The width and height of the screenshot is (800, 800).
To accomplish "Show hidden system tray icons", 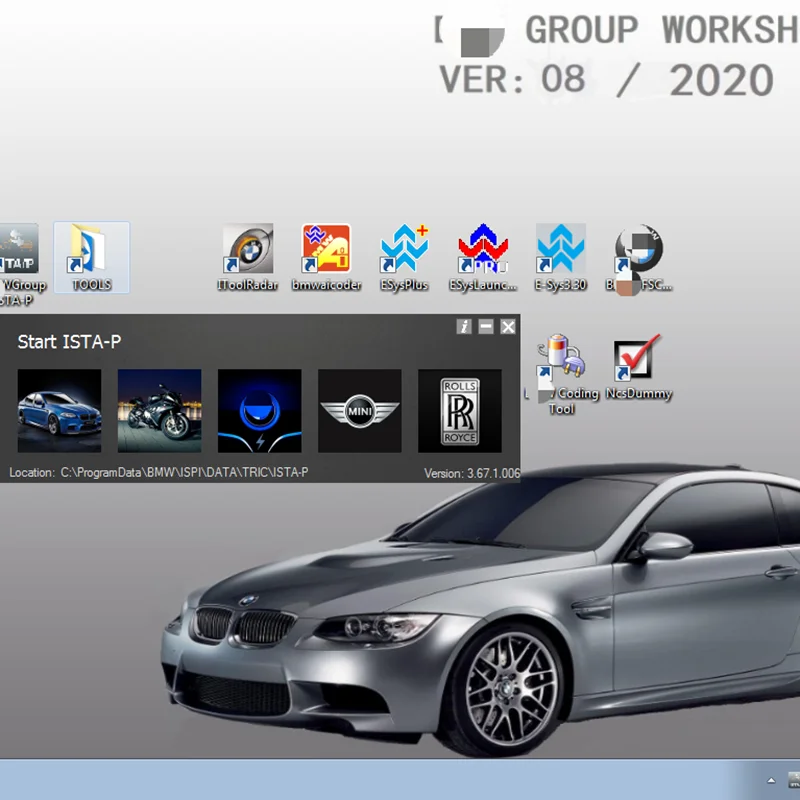I will tap(771, 780).
